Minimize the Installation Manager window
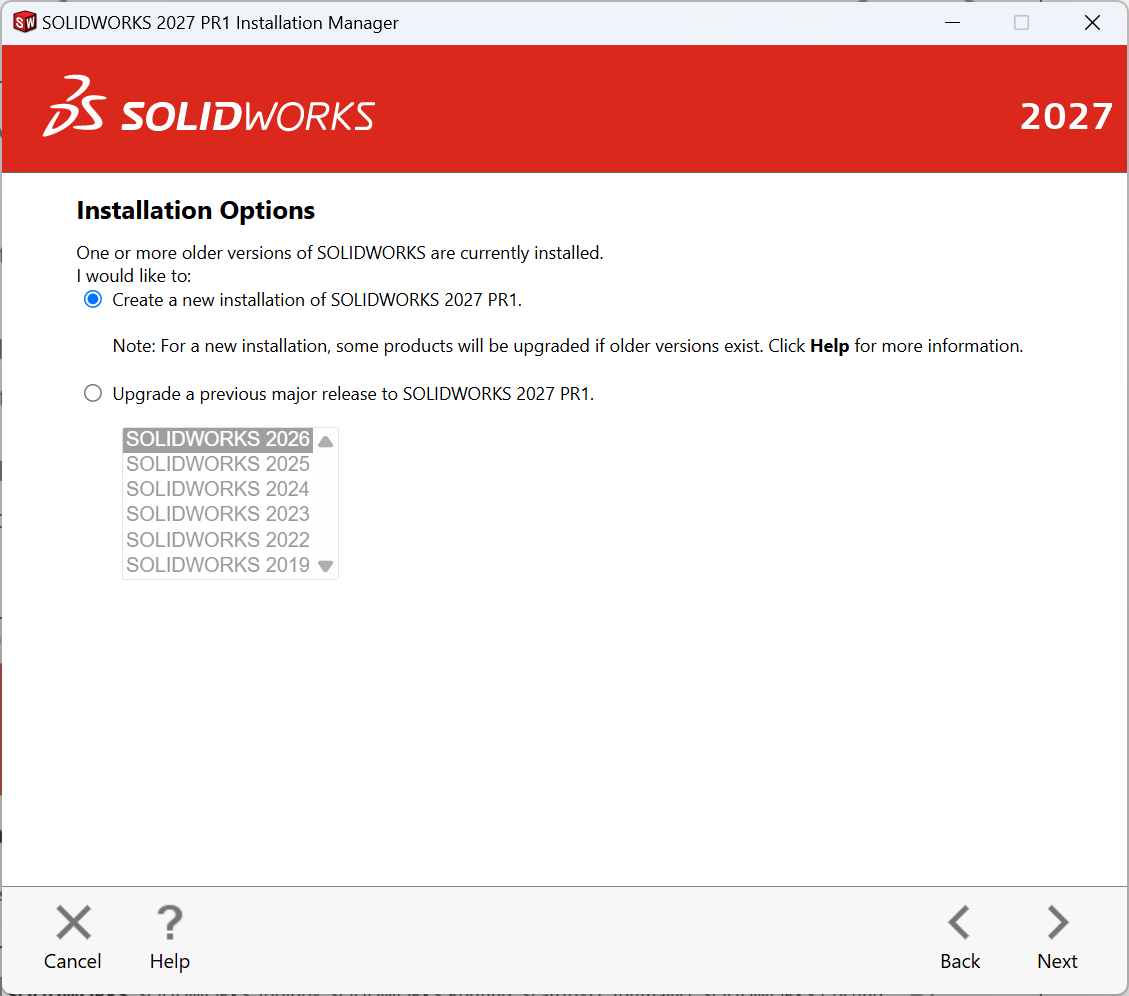The width and height of the screenshot is (1129, 996). [x=953, y=22]
